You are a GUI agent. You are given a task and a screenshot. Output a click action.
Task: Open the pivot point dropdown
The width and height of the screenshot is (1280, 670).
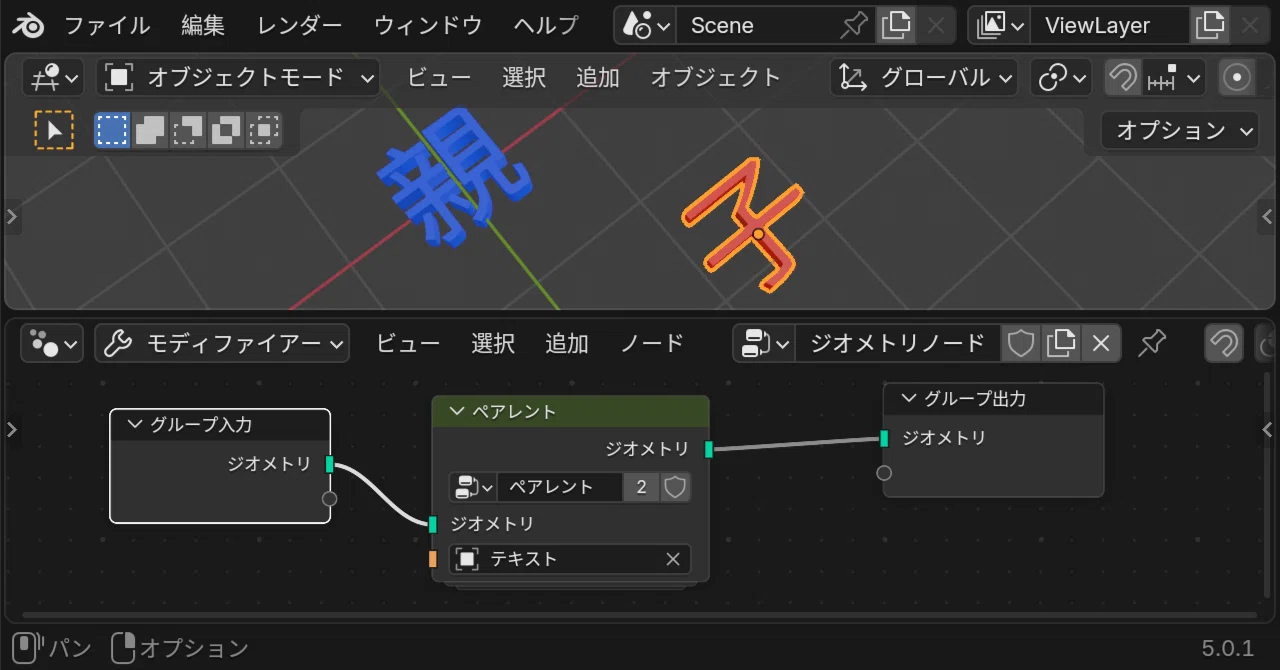tap(1062, 77)
